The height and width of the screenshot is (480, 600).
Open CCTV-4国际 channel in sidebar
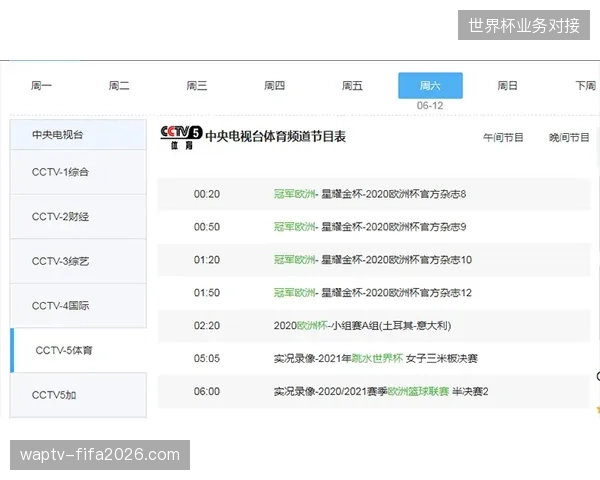78,305
